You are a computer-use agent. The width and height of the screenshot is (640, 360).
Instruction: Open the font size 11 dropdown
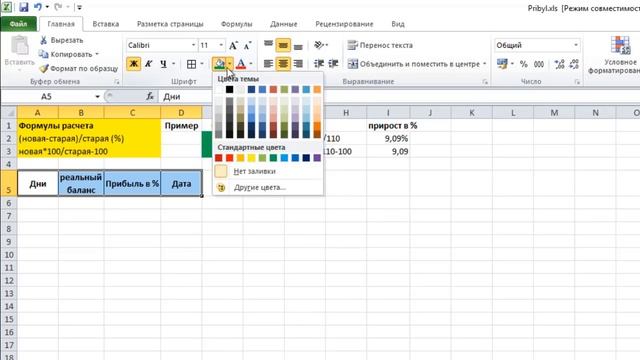coord(221,45)
